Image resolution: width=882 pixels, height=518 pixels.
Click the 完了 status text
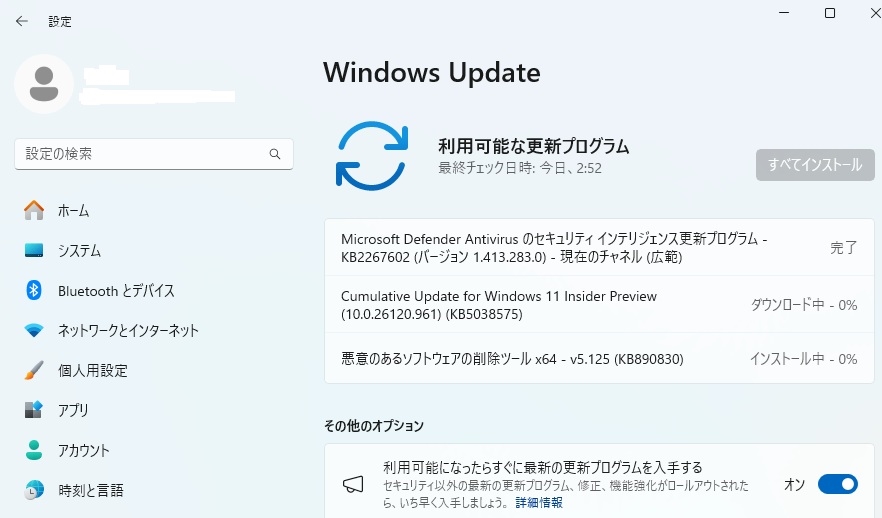(844, 247)
